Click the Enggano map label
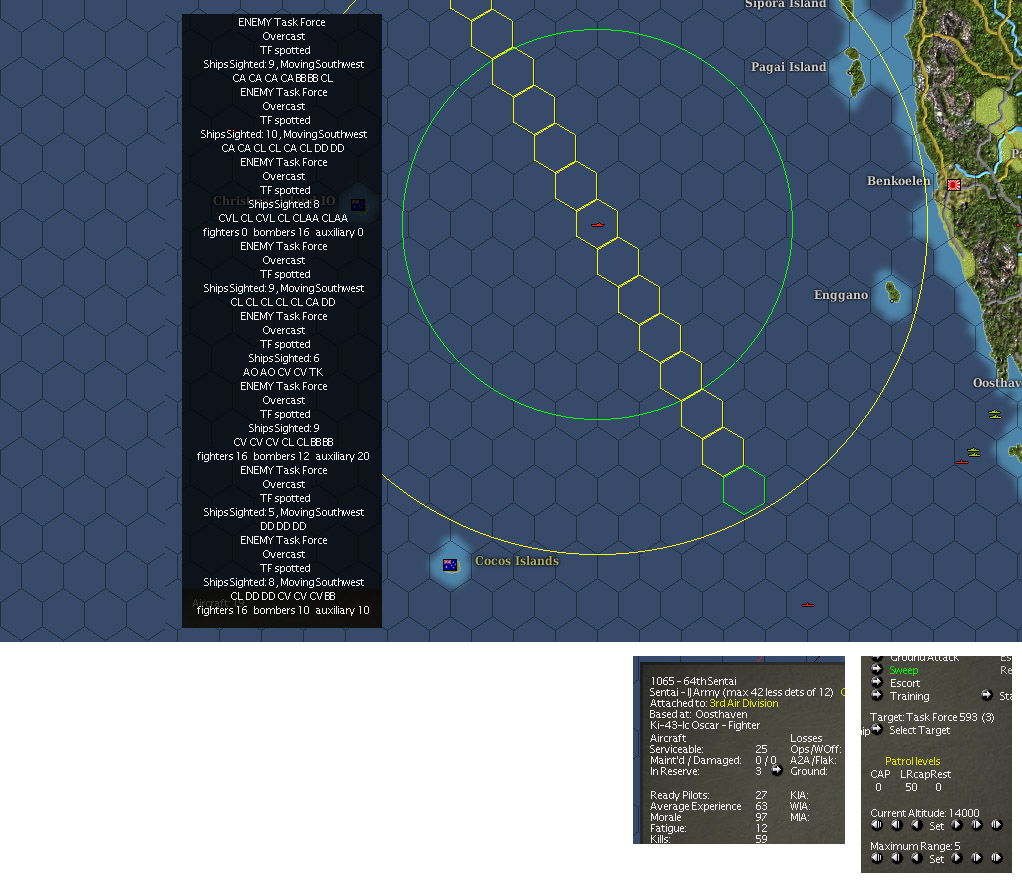Screen dimensions: 1022x891 coord(841,295)
